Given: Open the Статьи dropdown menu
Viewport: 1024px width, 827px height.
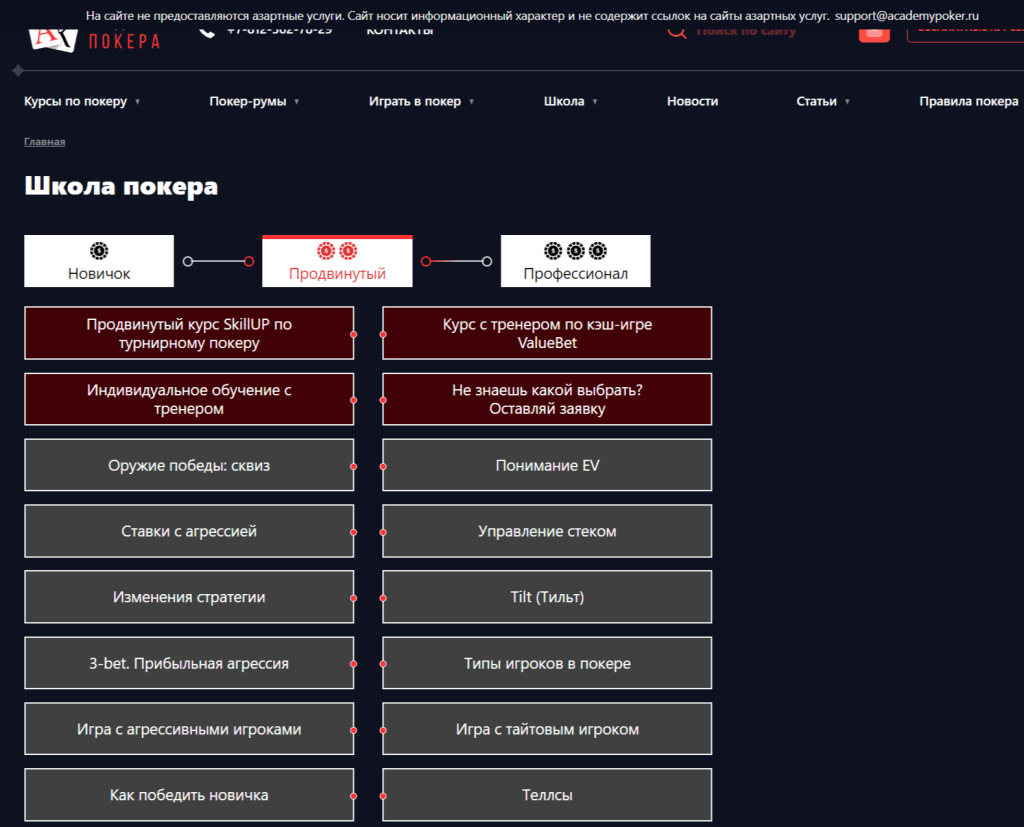Looking at the screenshot, I should coord(823,101).
